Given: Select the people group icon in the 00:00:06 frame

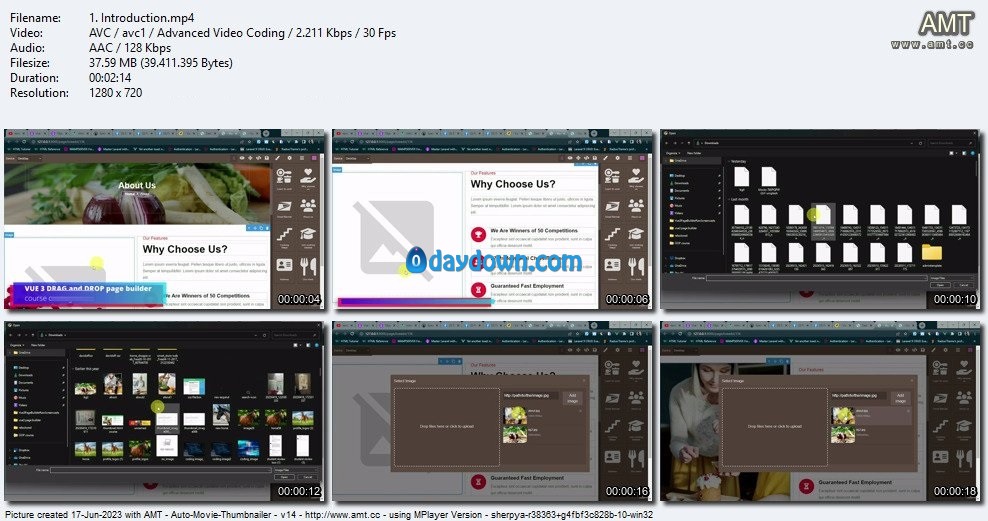Looking at the screenshot, I should 635,206.
